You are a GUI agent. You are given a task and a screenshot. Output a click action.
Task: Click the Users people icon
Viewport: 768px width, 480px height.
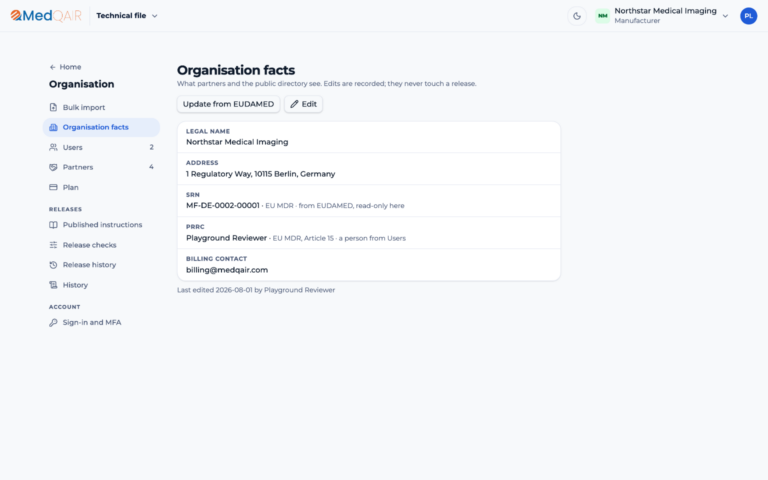(x=53, y=147)
